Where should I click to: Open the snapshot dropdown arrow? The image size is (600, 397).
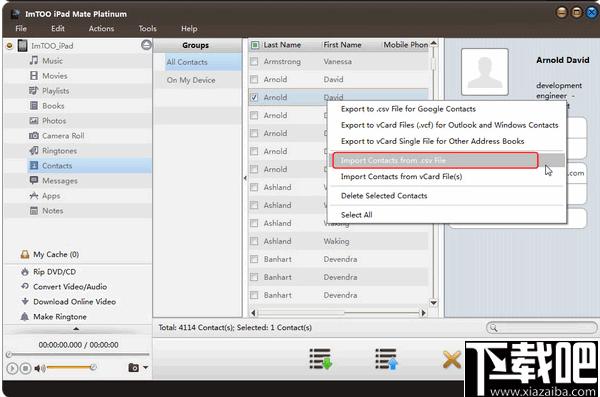(145, 368)
